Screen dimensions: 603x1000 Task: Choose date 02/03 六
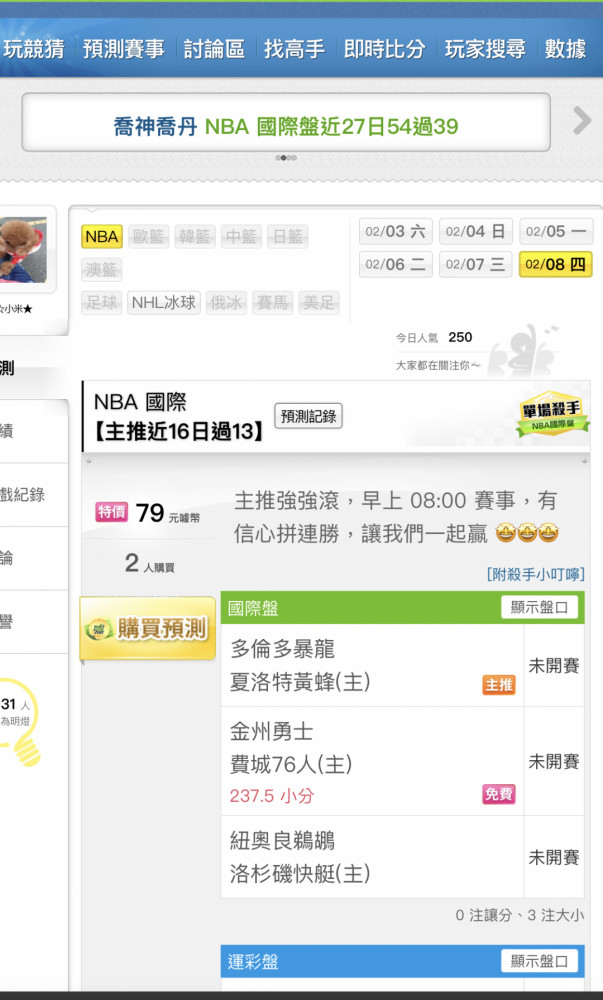click(396, 232)
